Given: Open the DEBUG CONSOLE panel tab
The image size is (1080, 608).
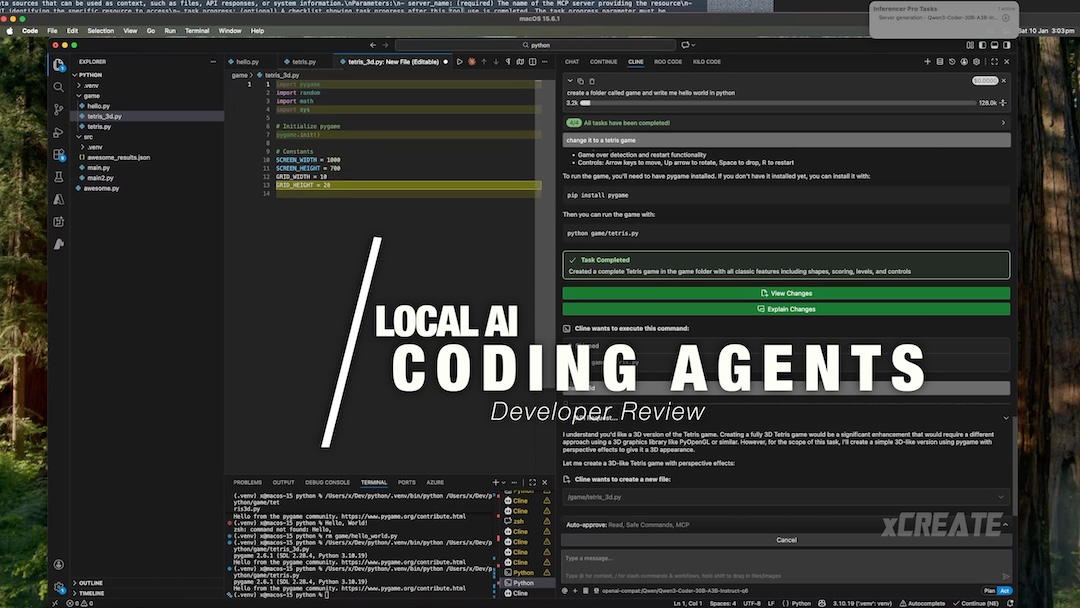Looking at the screenshot, I should 327,483.
